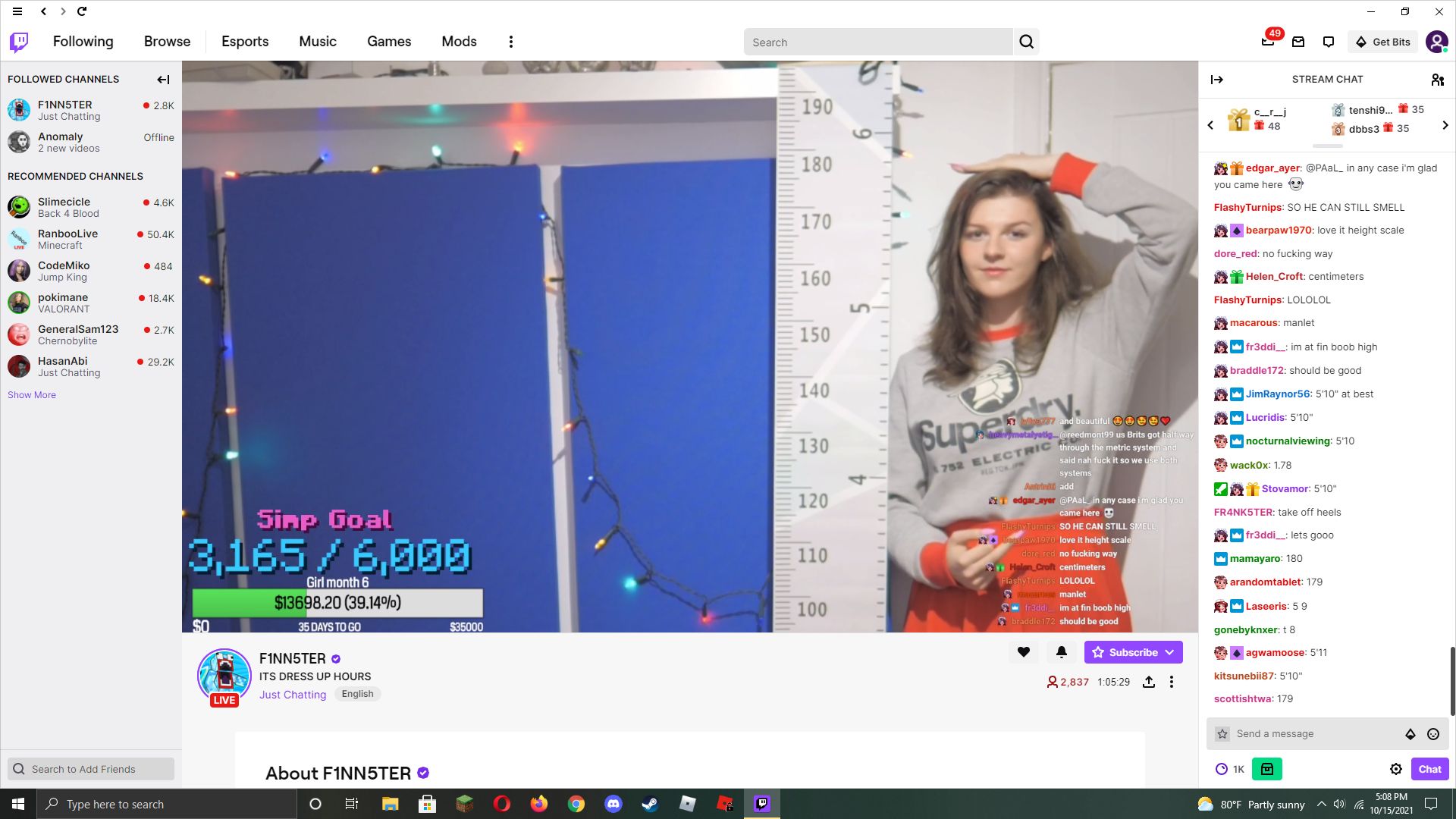Image resolution: width=1456 pixels, height=819 pixels.
Task: Open community users list in chat
Action: [x=1437, y=80]
